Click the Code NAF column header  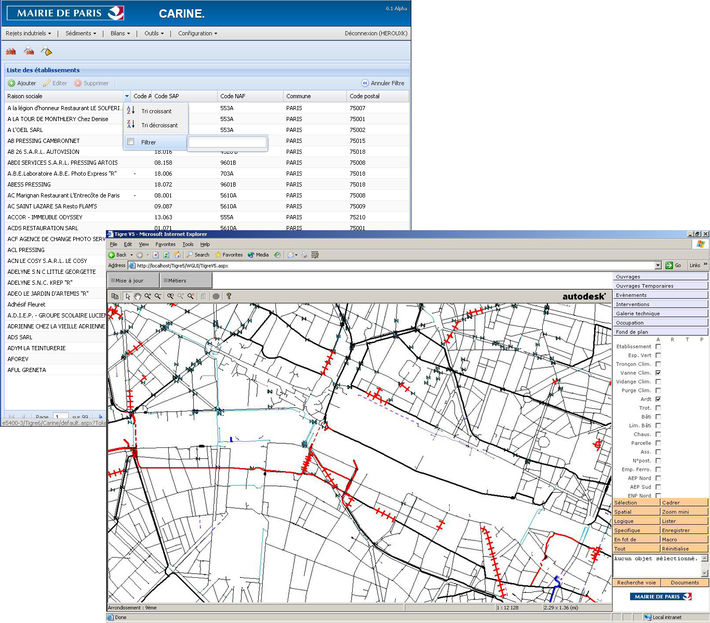250,96
